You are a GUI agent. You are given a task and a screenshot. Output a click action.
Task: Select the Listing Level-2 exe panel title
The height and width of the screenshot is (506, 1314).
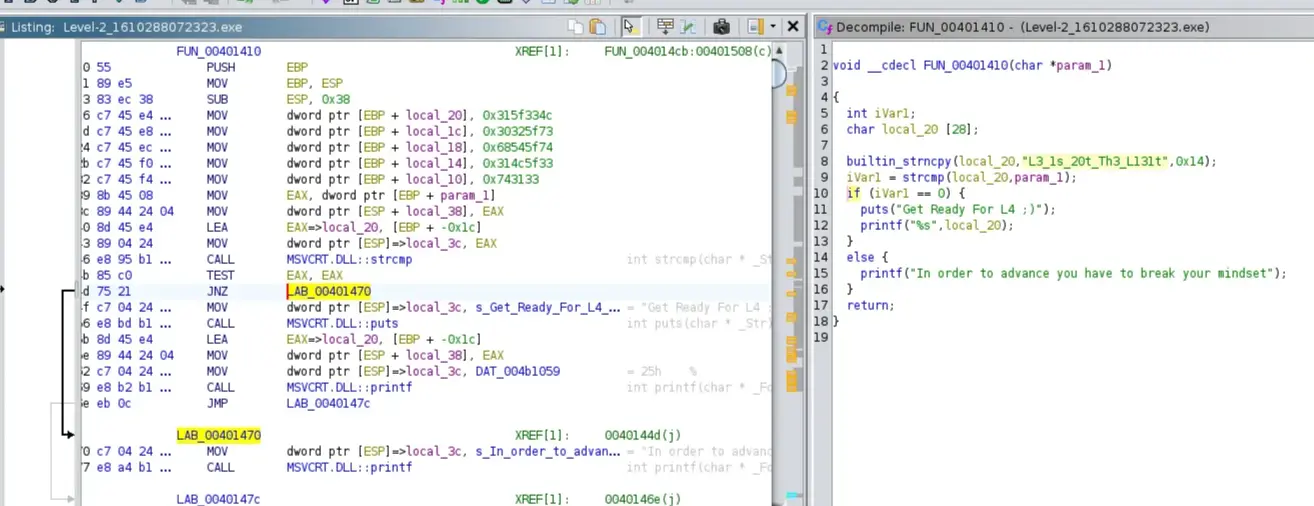(126, 28)
